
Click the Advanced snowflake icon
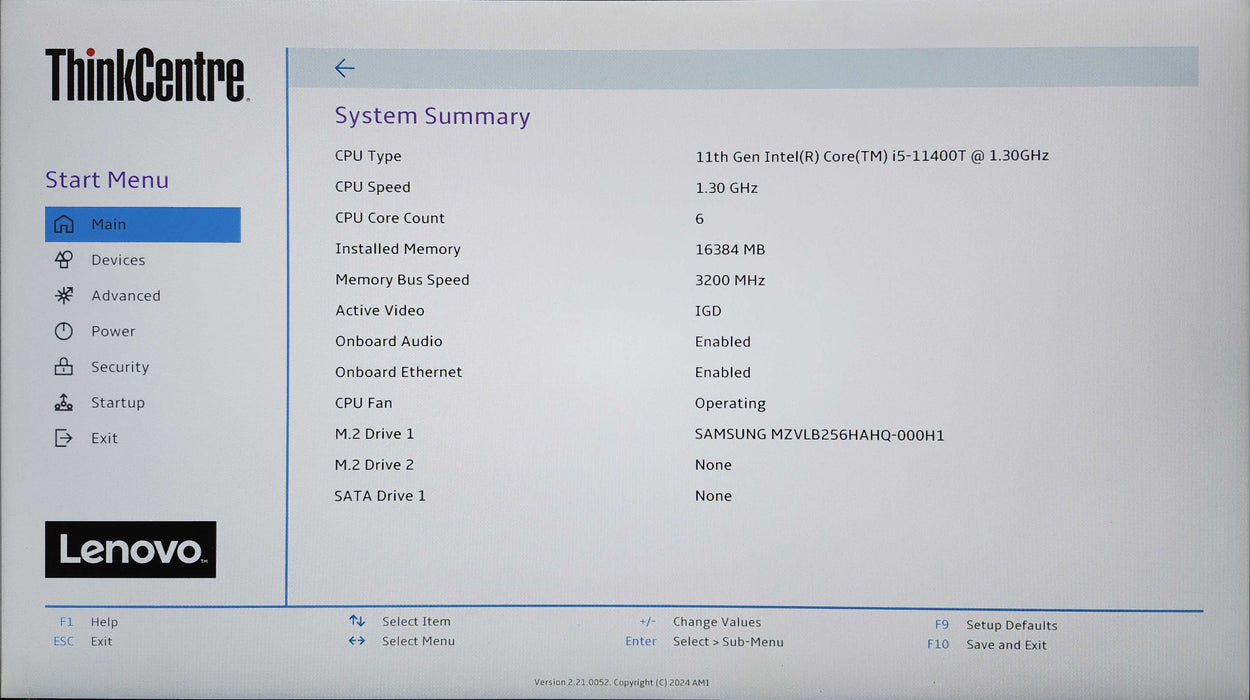coord(64,296)
